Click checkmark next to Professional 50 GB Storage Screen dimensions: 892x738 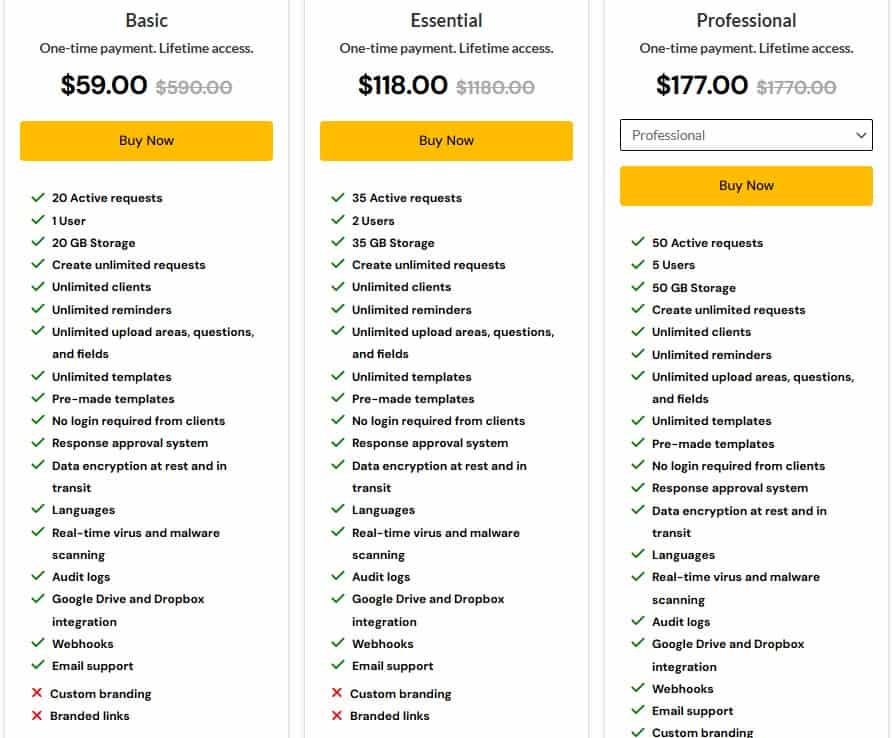pyautogui.click(x=638, y=287)
